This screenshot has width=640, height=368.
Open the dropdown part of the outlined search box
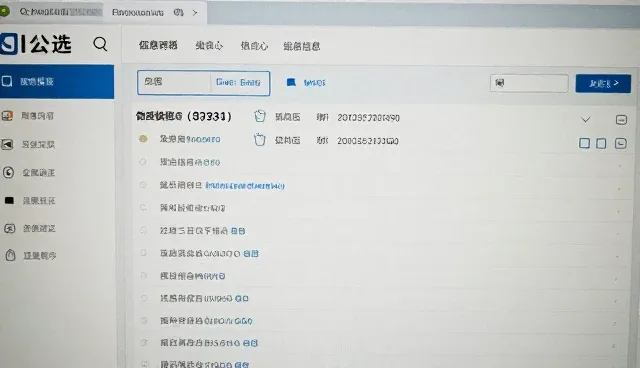point(239,83)
